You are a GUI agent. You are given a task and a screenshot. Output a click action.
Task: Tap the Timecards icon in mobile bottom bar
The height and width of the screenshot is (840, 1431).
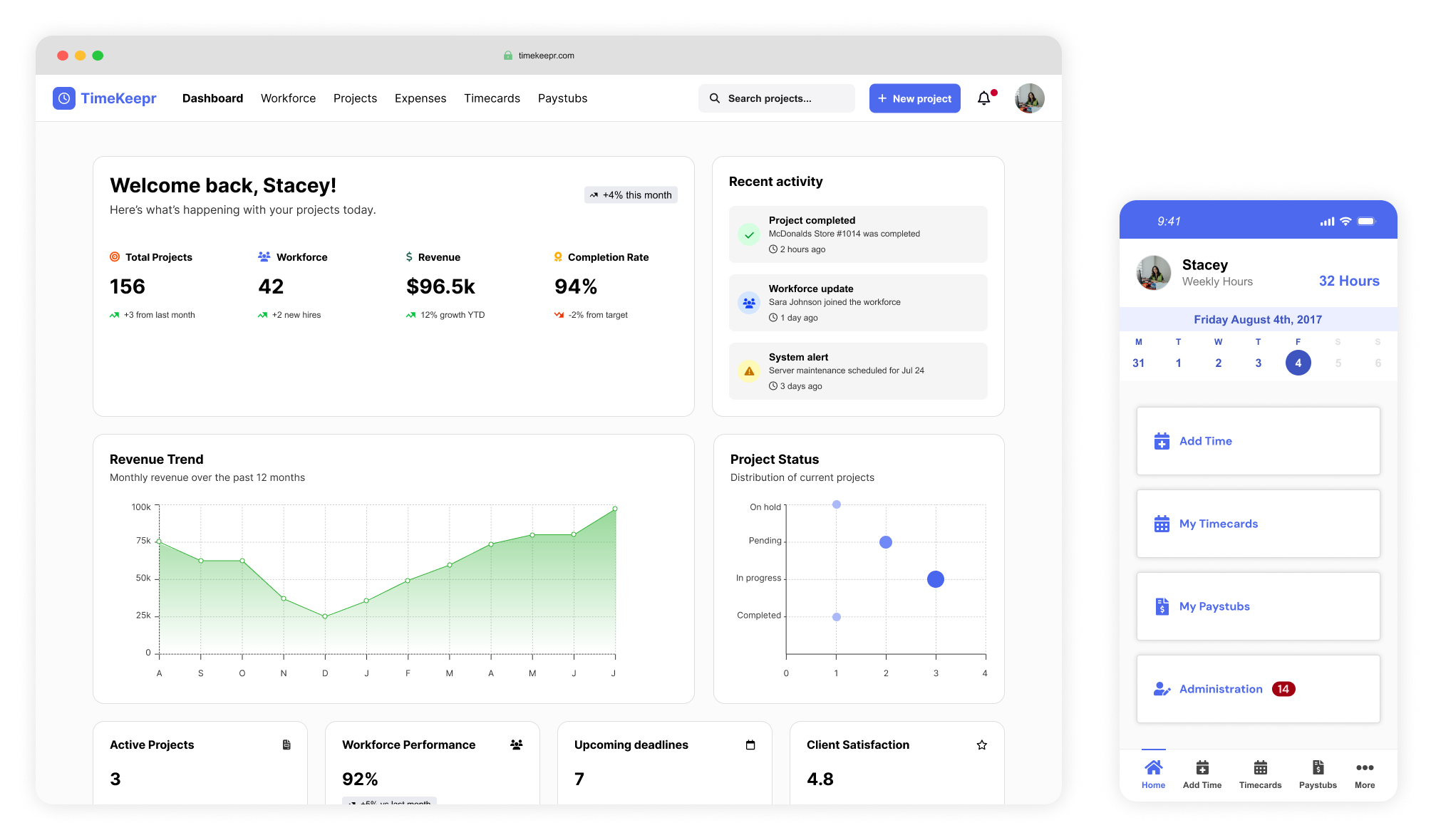coord(1260,768)
